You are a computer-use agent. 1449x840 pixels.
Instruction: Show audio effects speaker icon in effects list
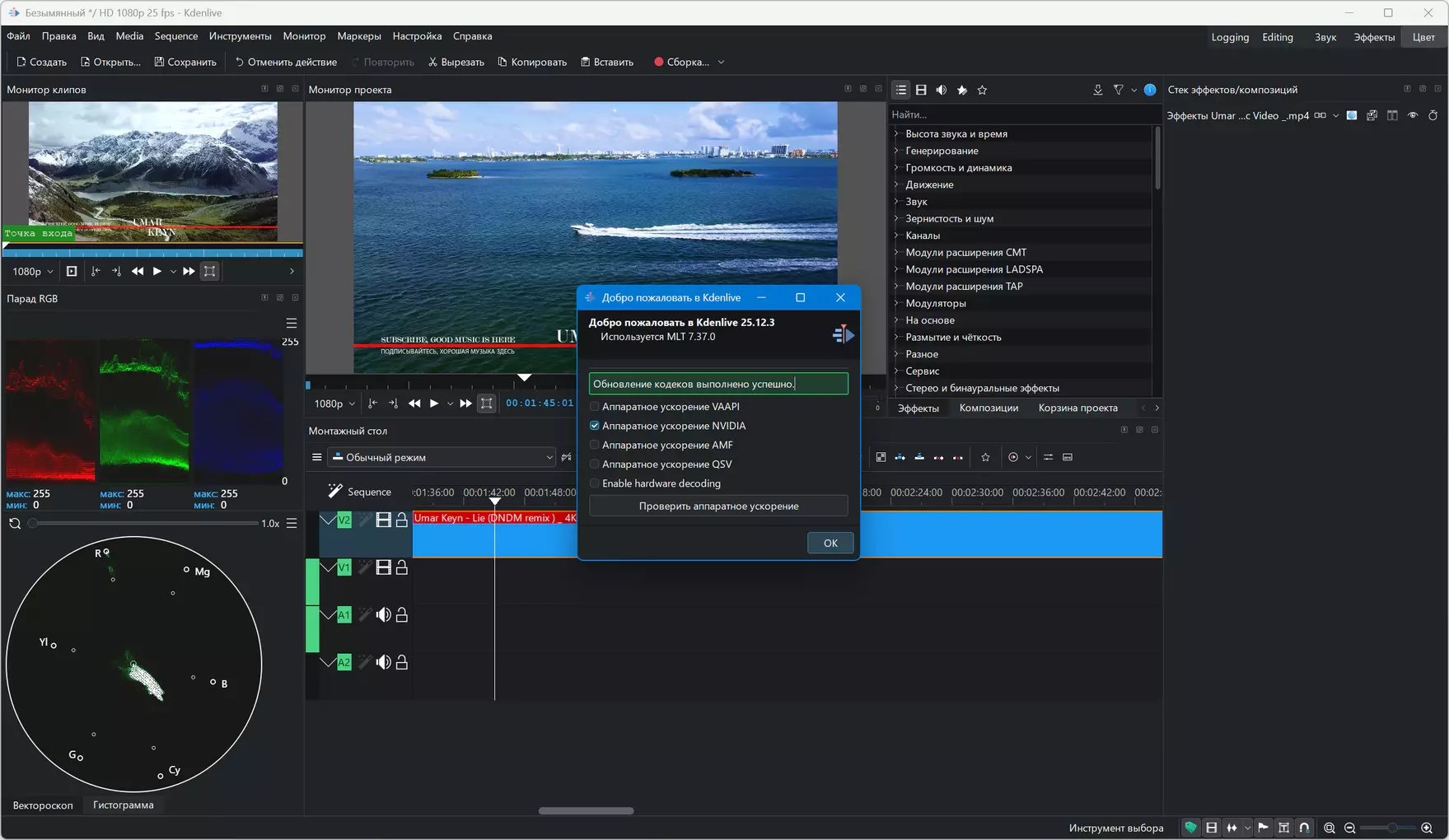click(x=941, y=90)
